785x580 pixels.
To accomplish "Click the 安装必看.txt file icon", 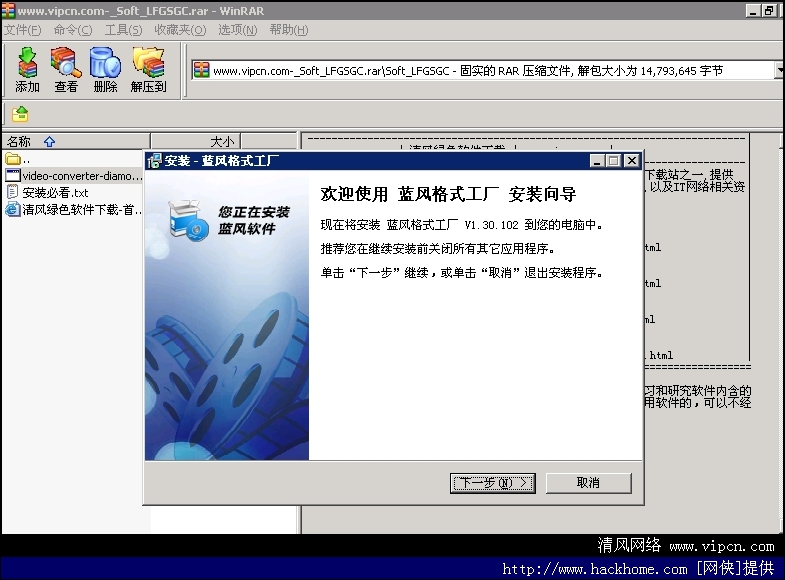I will [x=13, y=192].
